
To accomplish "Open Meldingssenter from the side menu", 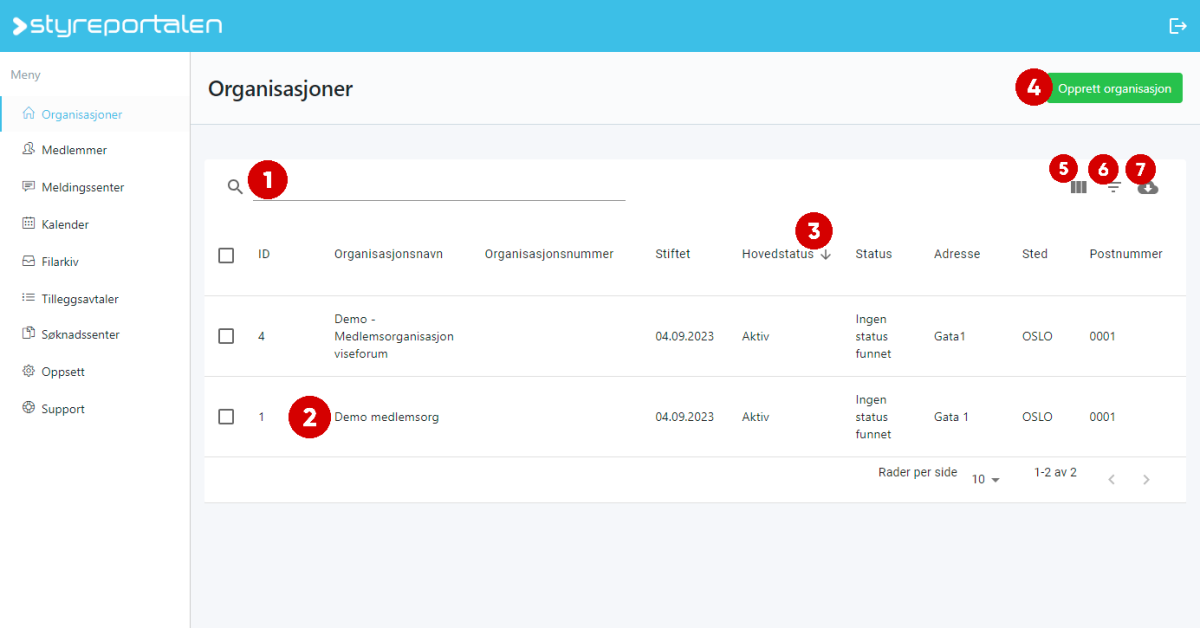I will click(x=82, y=187).
